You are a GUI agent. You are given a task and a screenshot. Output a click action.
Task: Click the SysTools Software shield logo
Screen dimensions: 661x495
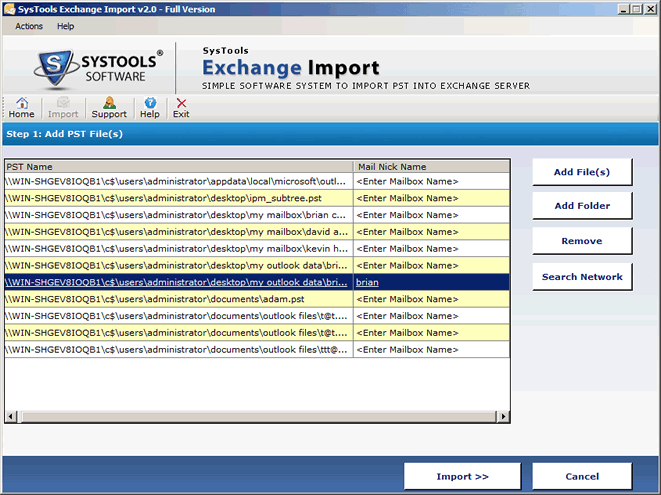(56, 68)
